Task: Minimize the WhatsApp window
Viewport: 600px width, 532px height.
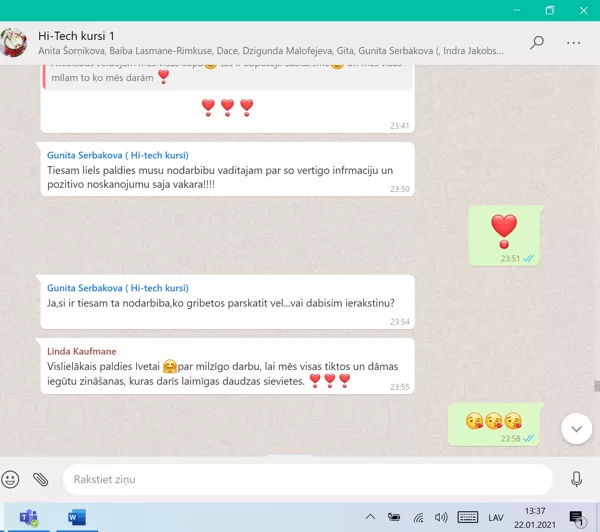Action: coord(517,10)
